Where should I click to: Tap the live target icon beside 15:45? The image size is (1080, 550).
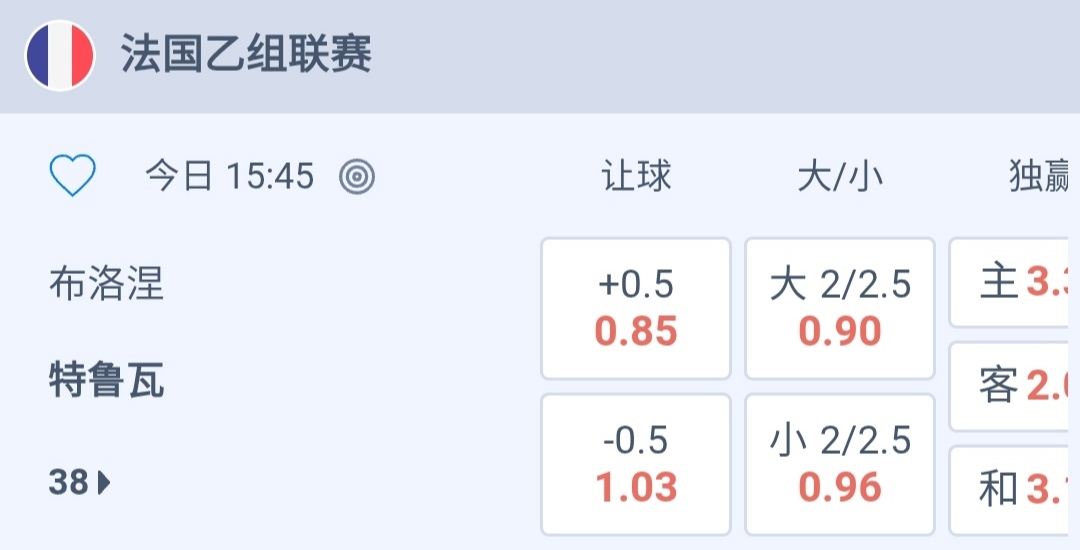pyautogui.click(x=357, y=177)
